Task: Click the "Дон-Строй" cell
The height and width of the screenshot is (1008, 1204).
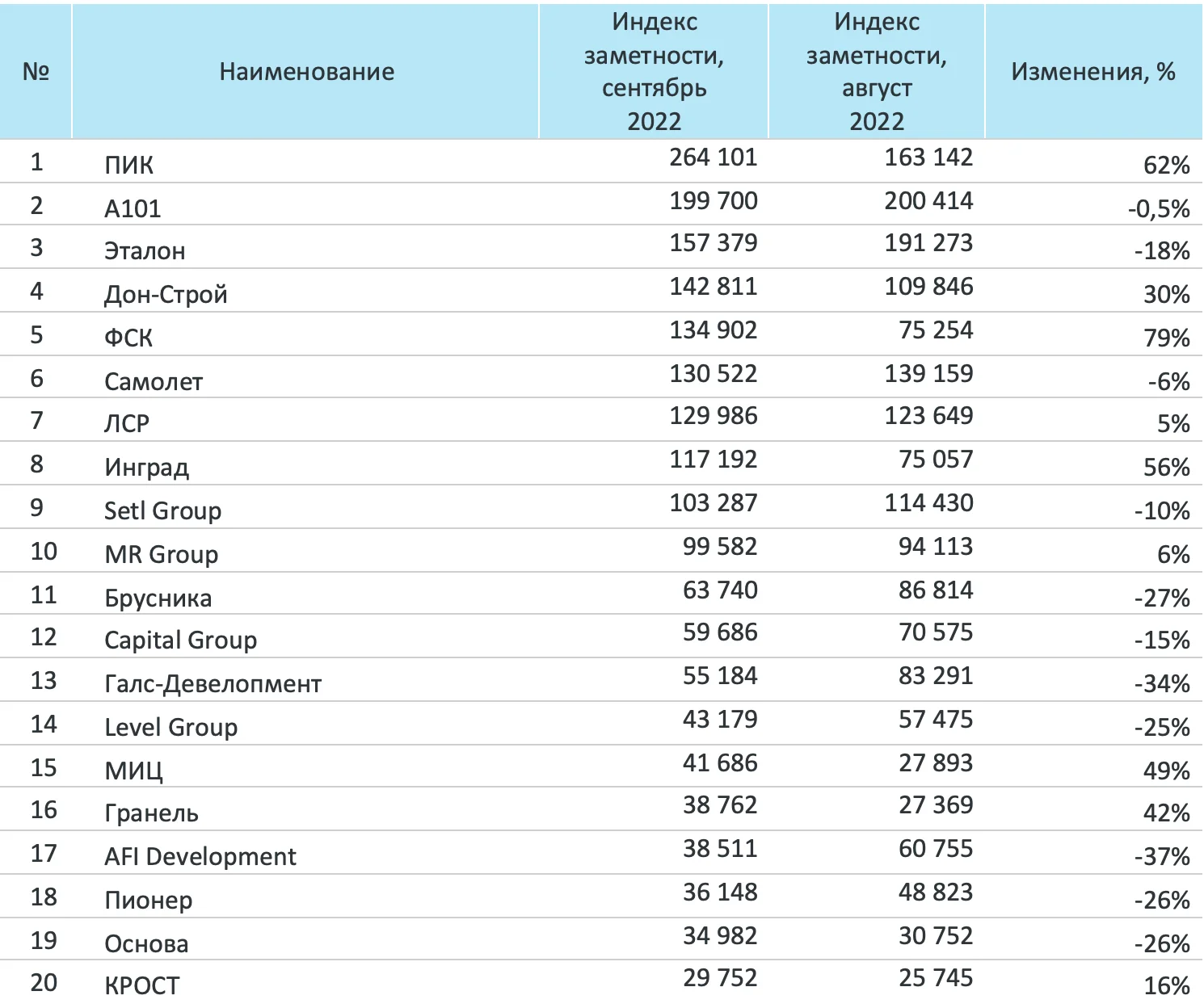Action: click(166, 295)
